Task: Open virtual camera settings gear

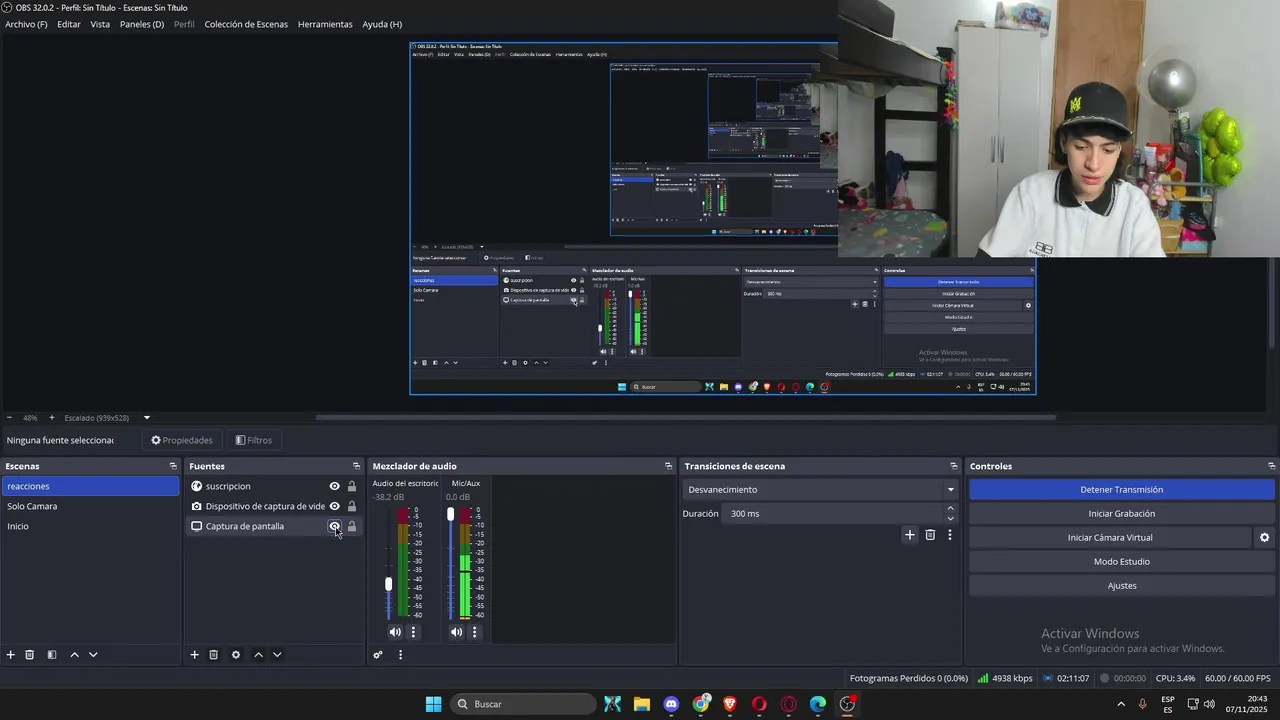Action: click(x=1264, y=538)
